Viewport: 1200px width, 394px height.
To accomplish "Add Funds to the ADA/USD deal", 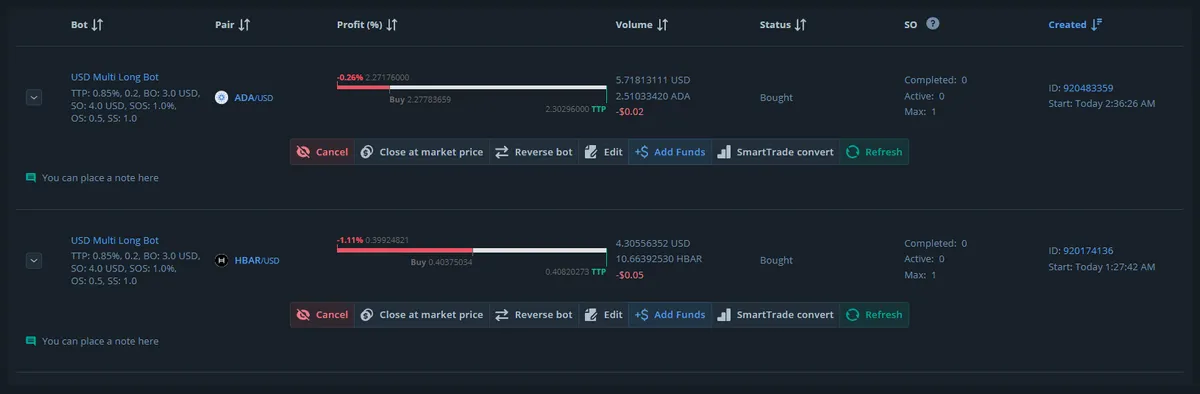I will (x=669, y=152).
